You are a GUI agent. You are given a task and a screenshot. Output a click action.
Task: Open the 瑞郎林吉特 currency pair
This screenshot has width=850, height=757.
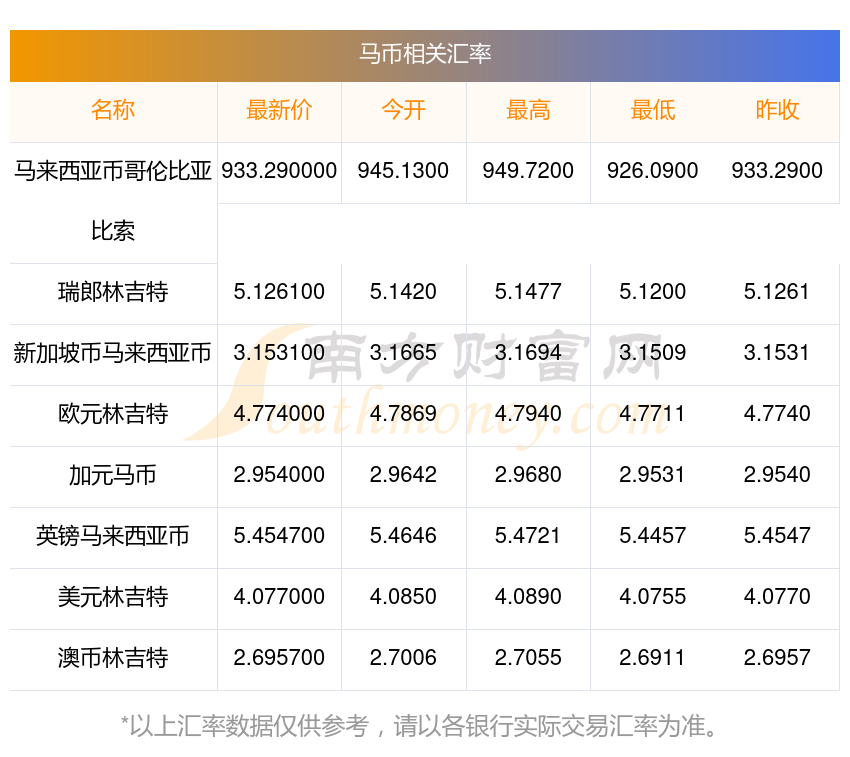113,293
